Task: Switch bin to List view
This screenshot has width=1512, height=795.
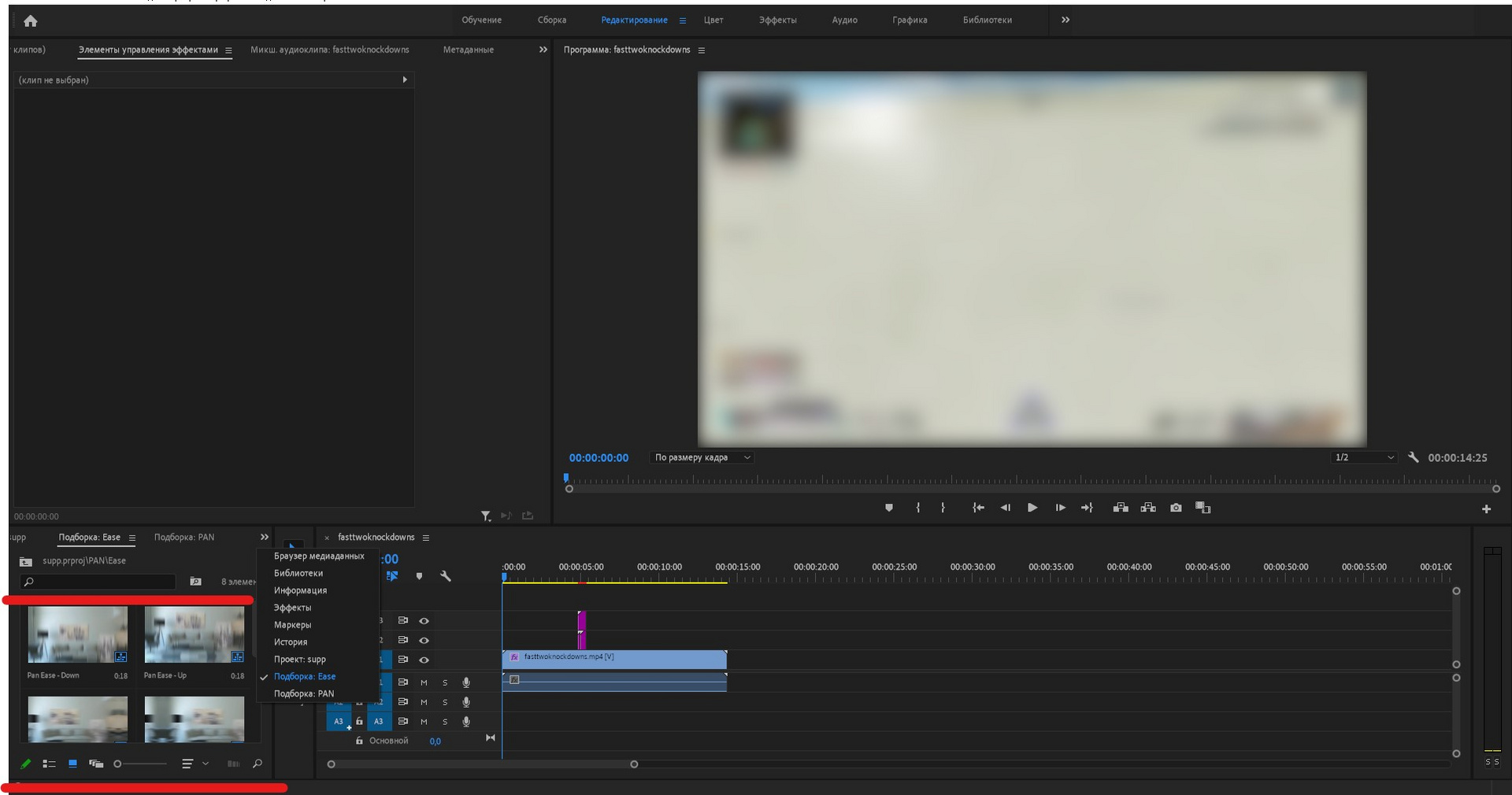Action: pos(49,764)
